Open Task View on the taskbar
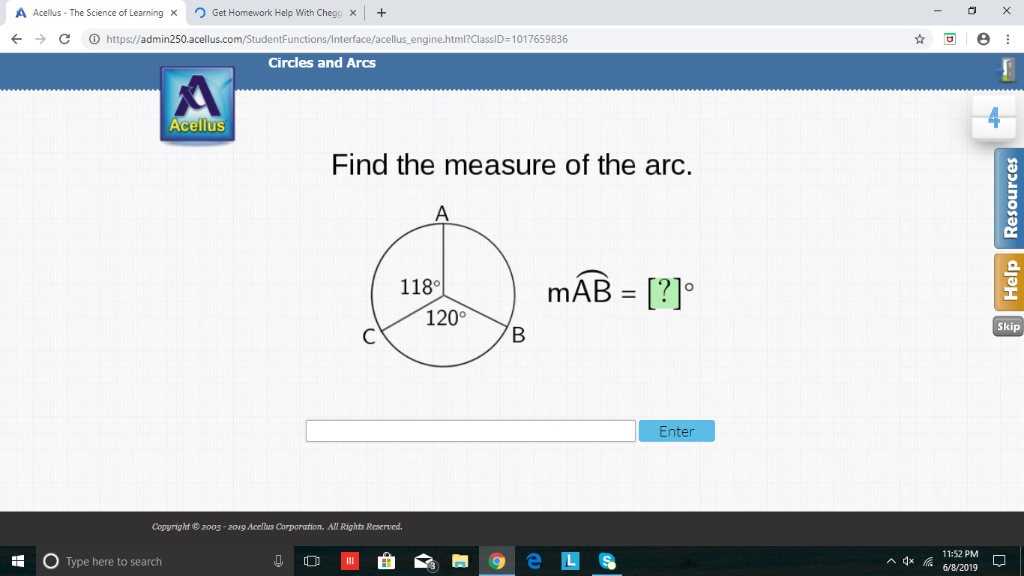Screen dimensions: 1024x576 (x=312, y=561)
